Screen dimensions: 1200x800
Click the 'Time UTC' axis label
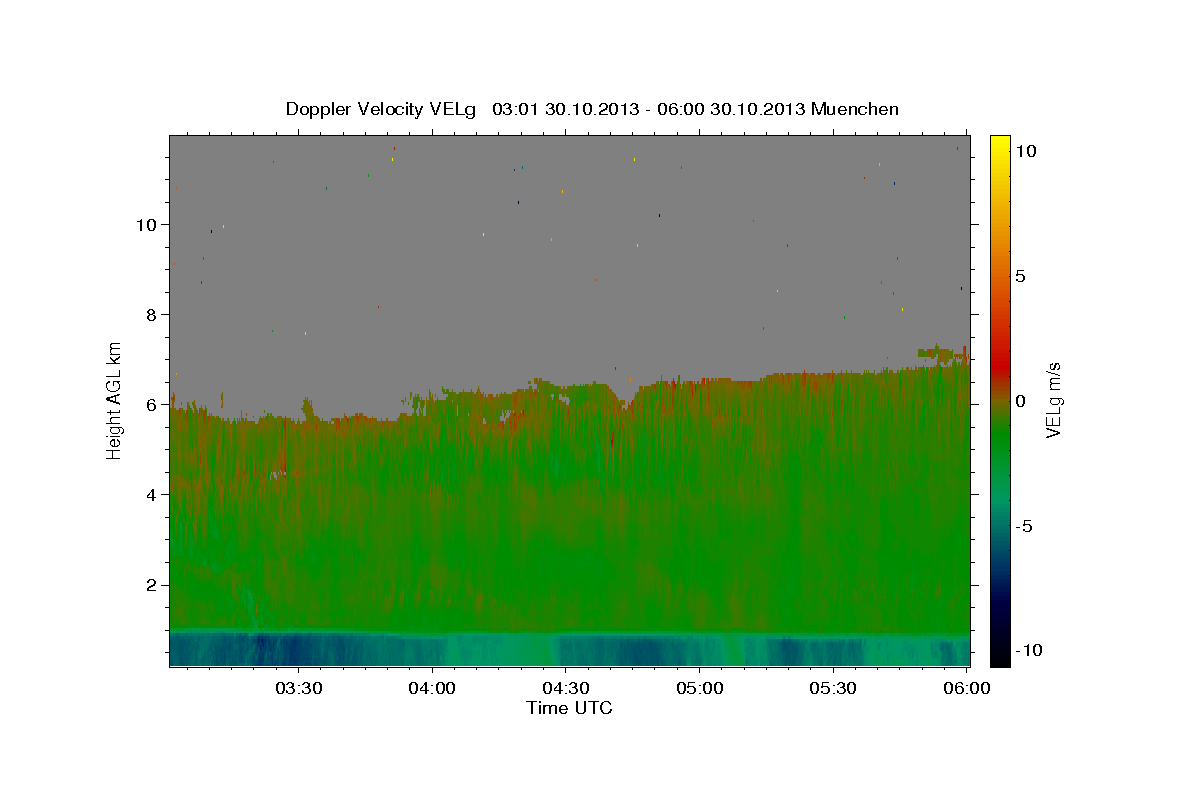pos(569,708)
